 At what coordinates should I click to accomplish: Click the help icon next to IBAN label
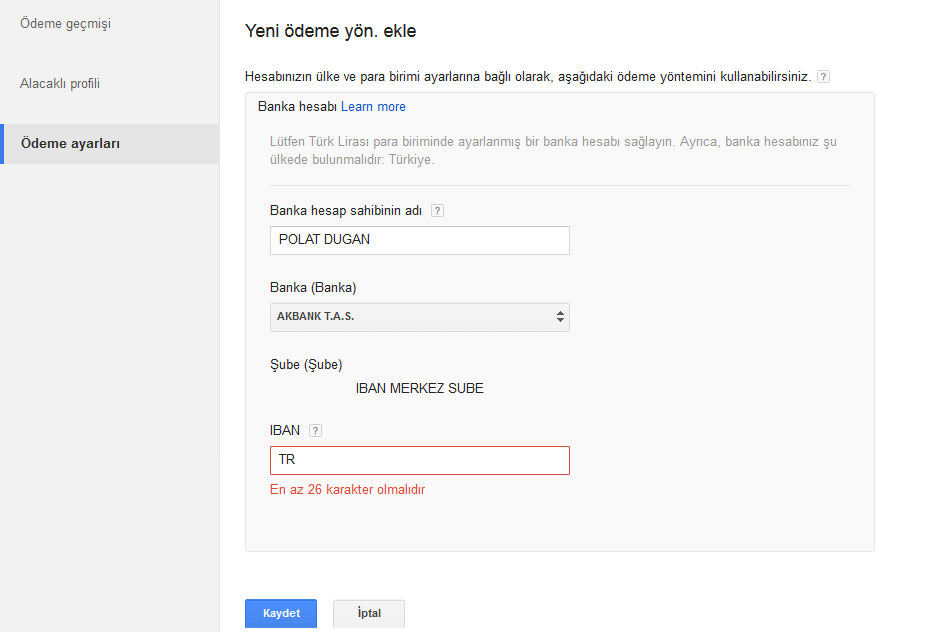(x=315, y=431)
